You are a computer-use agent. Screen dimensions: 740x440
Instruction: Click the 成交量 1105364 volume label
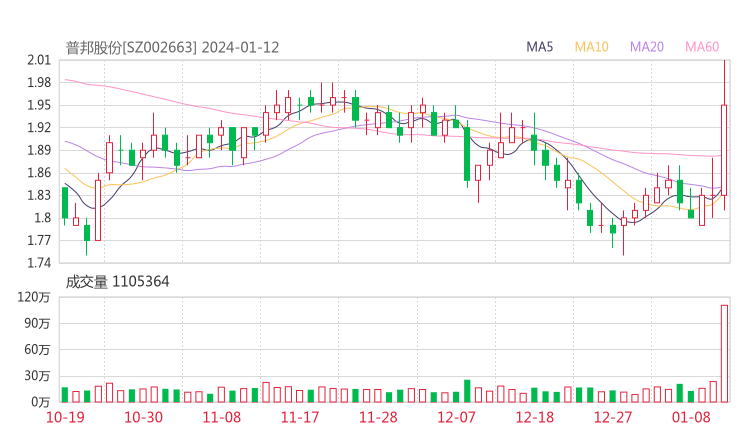tap(117, 282)
